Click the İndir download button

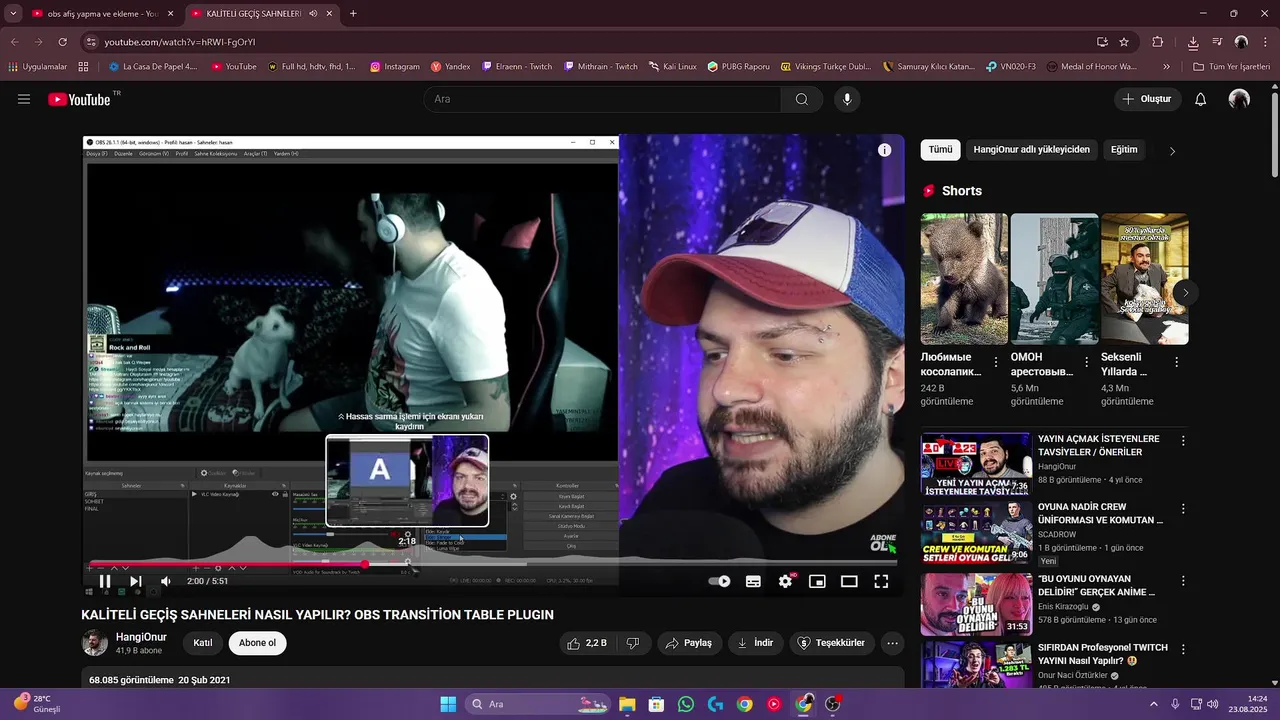click(755, 643)
